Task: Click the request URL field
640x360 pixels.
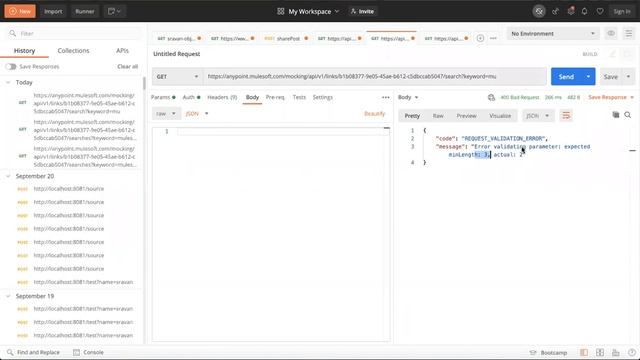Action: coord(375,77)
